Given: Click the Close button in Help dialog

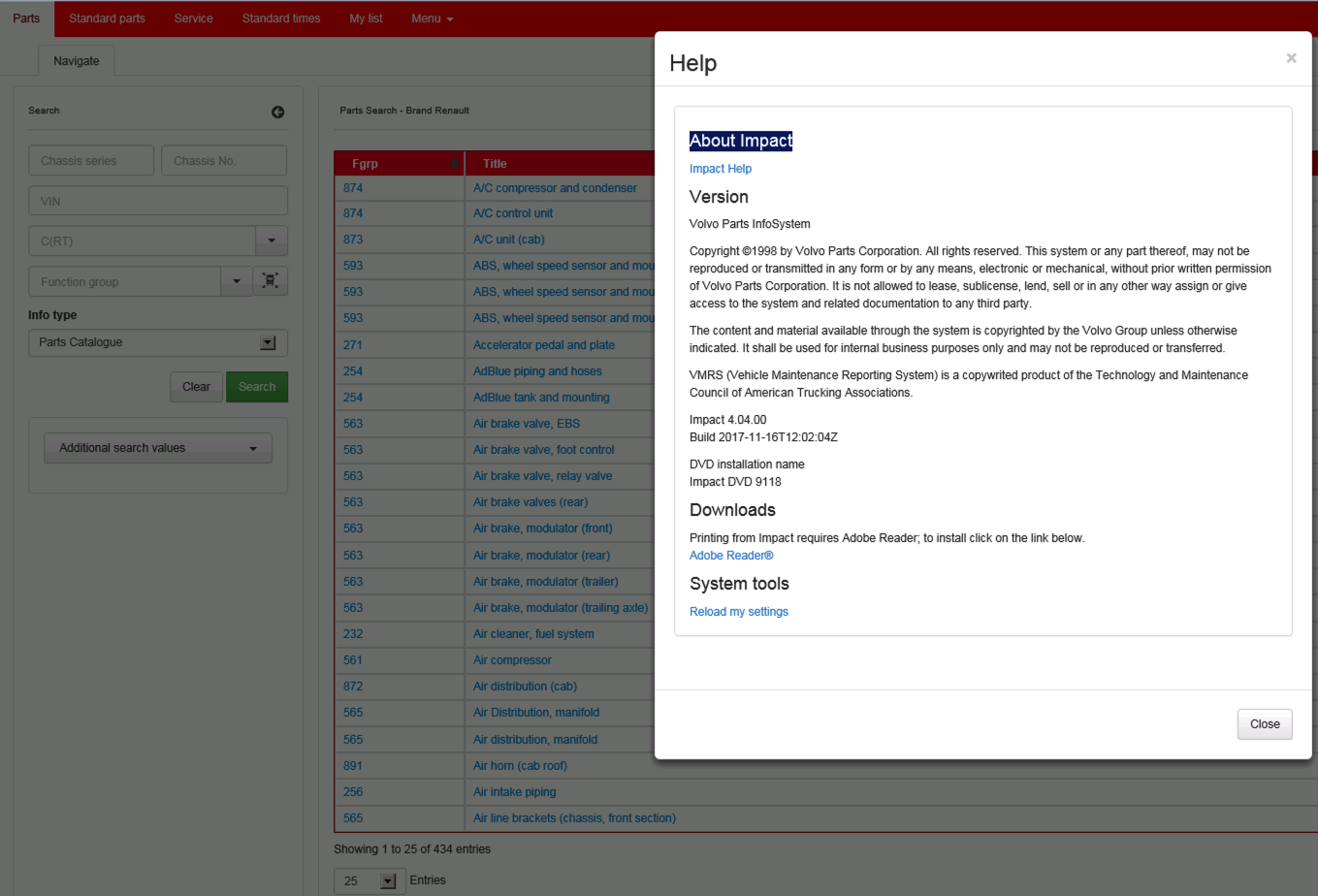Looking at the screenshot, I should click(1265, 724).
